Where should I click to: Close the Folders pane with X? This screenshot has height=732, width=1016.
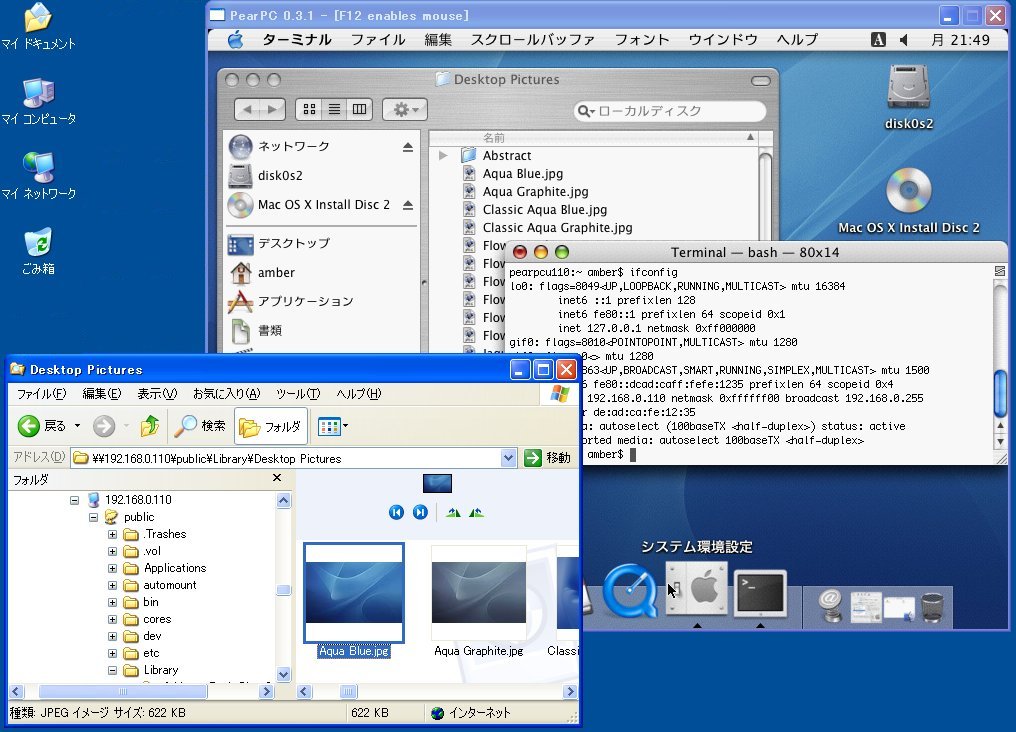point(277,478)
